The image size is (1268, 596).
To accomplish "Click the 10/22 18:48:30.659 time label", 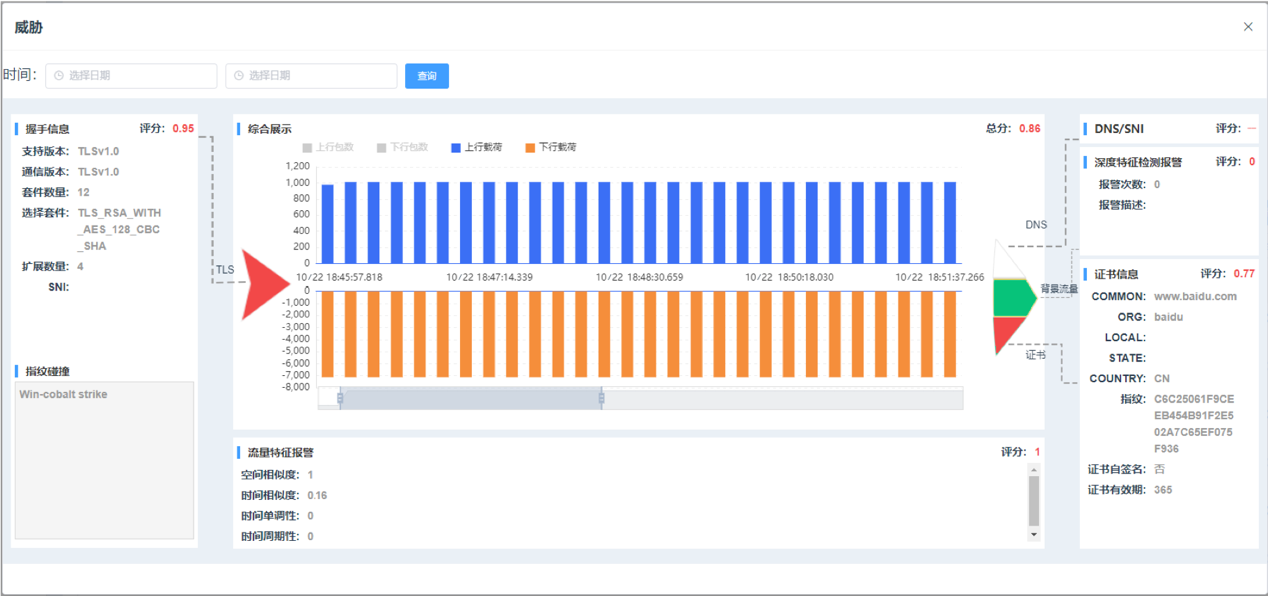I will coord(639,277).
